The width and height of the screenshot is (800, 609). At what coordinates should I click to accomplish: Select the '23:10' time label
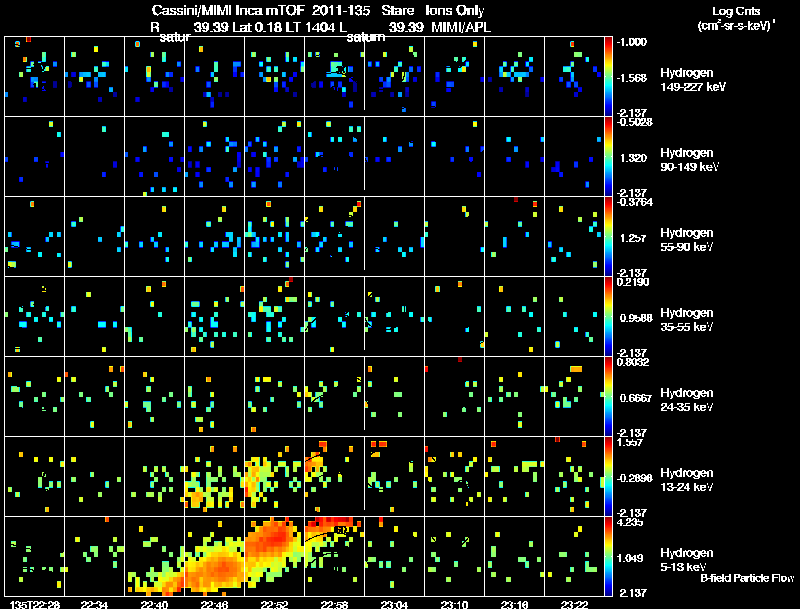point(454,604)
